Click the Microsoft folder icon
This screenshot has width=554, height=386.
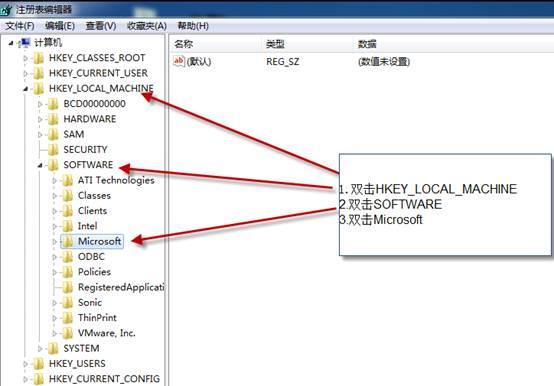tap(67, 242)
